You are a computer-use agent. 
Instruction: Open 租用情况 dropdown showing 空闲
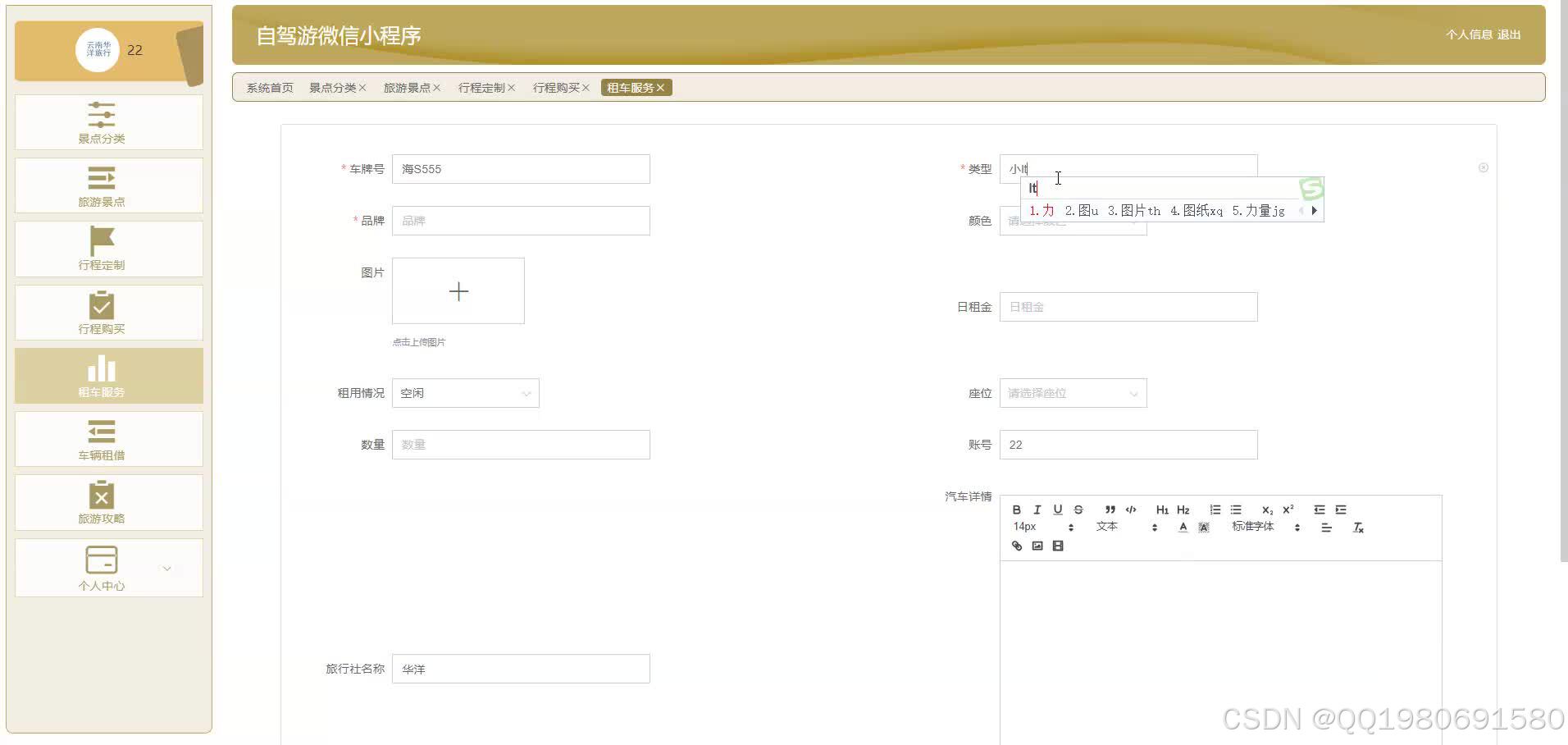(466, 393)
